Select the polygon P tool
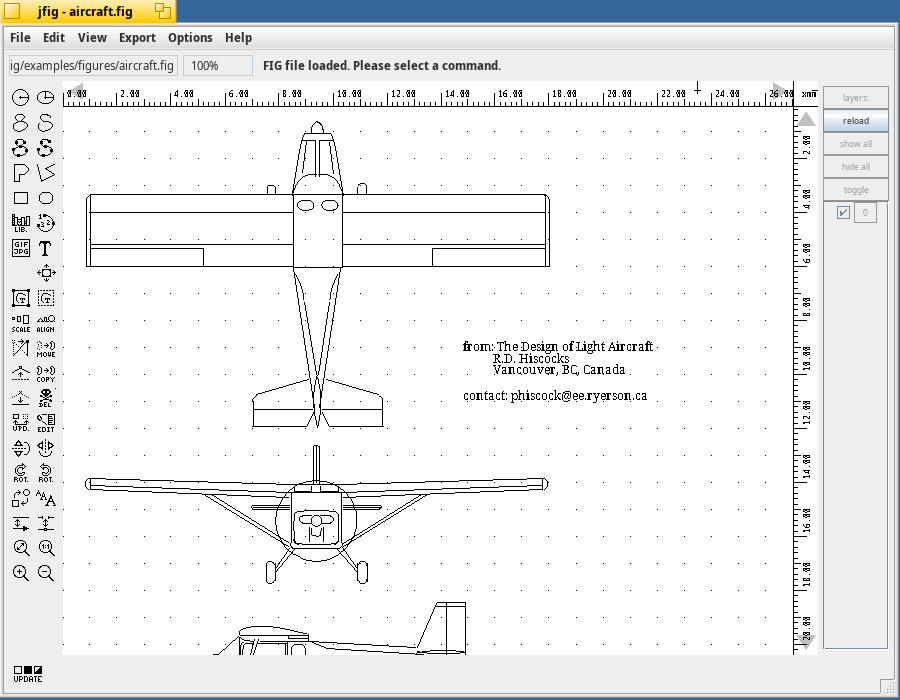The width and height of the screenshot is (900, 700). click(21, 173)
